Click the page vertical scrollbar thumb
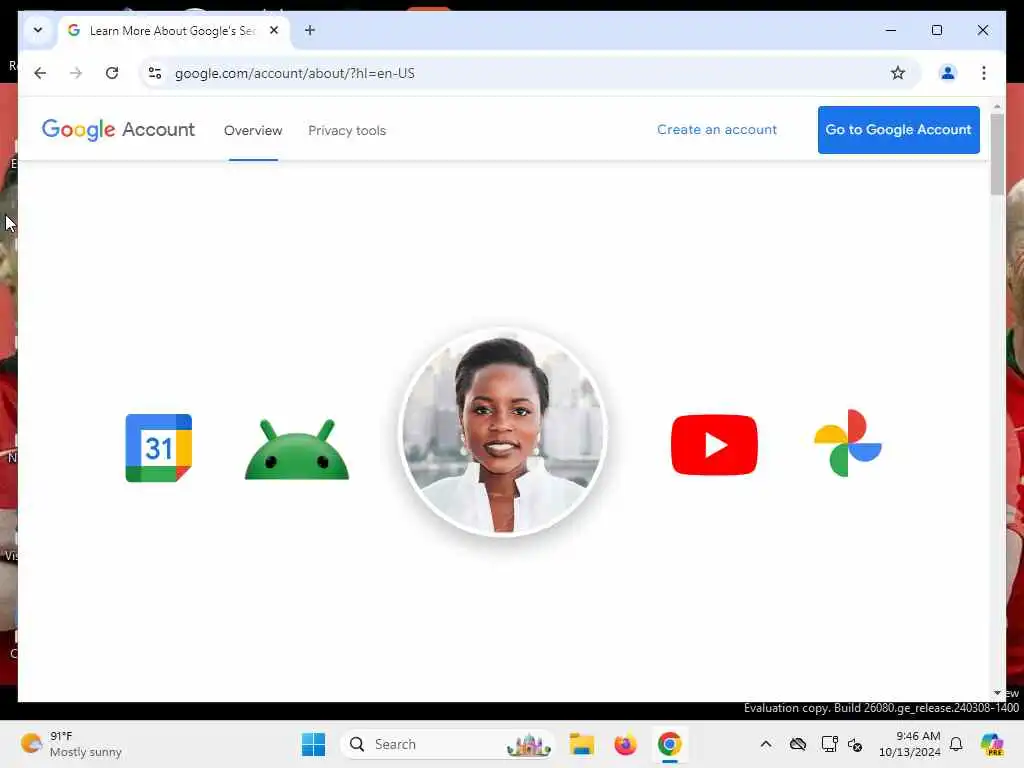 click(997, 154)
